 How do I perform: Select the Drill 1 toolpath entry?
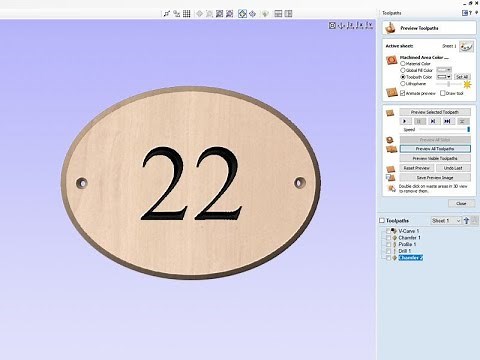[404, 251]
